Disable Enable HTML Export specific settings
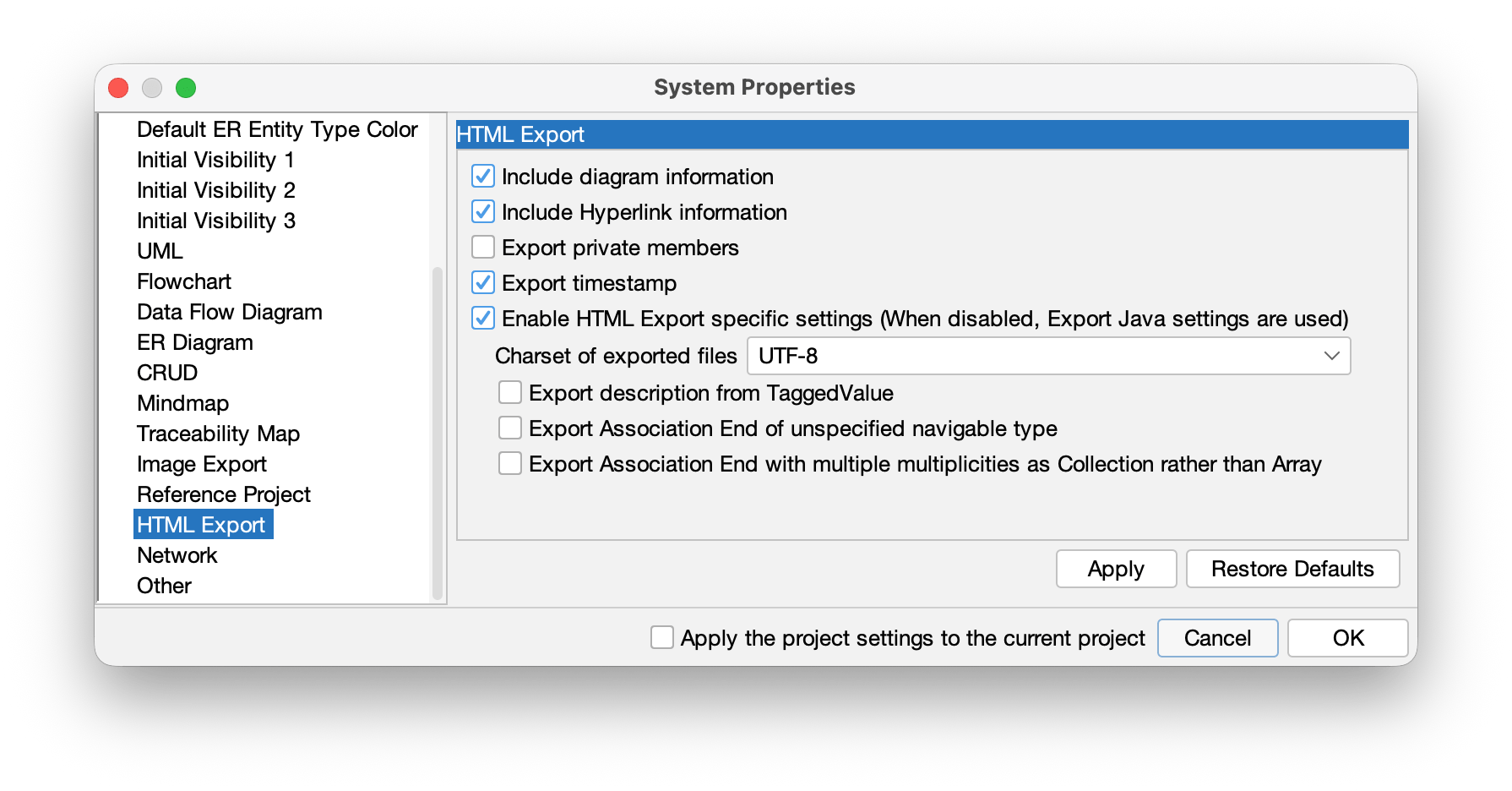Screen dimensions: 1512x791 coord(482,319)
